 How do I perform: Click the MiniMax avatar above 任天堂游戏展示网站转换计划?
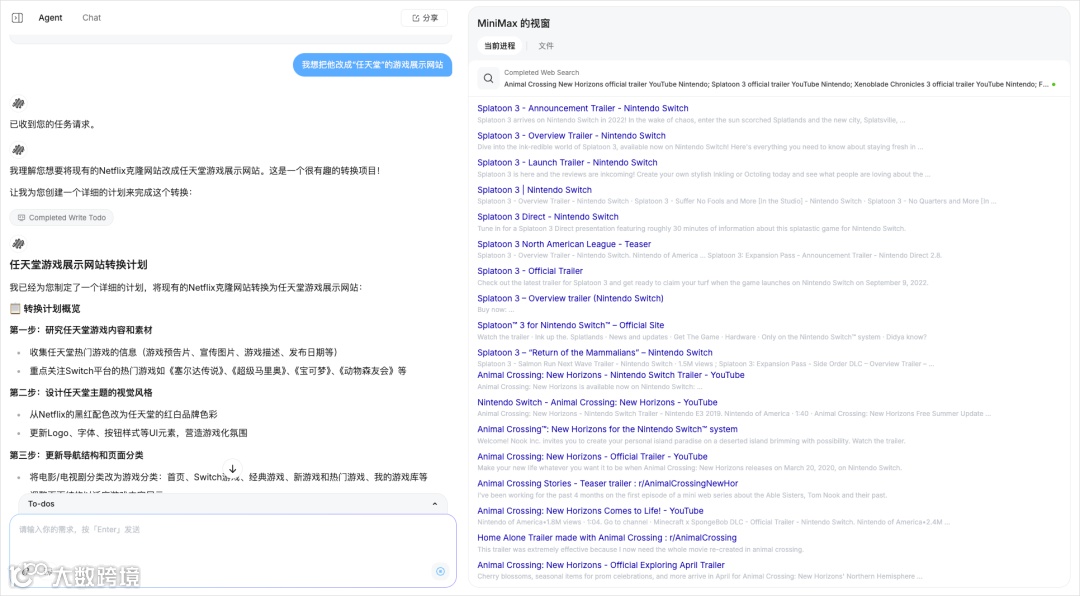point(18,243)
